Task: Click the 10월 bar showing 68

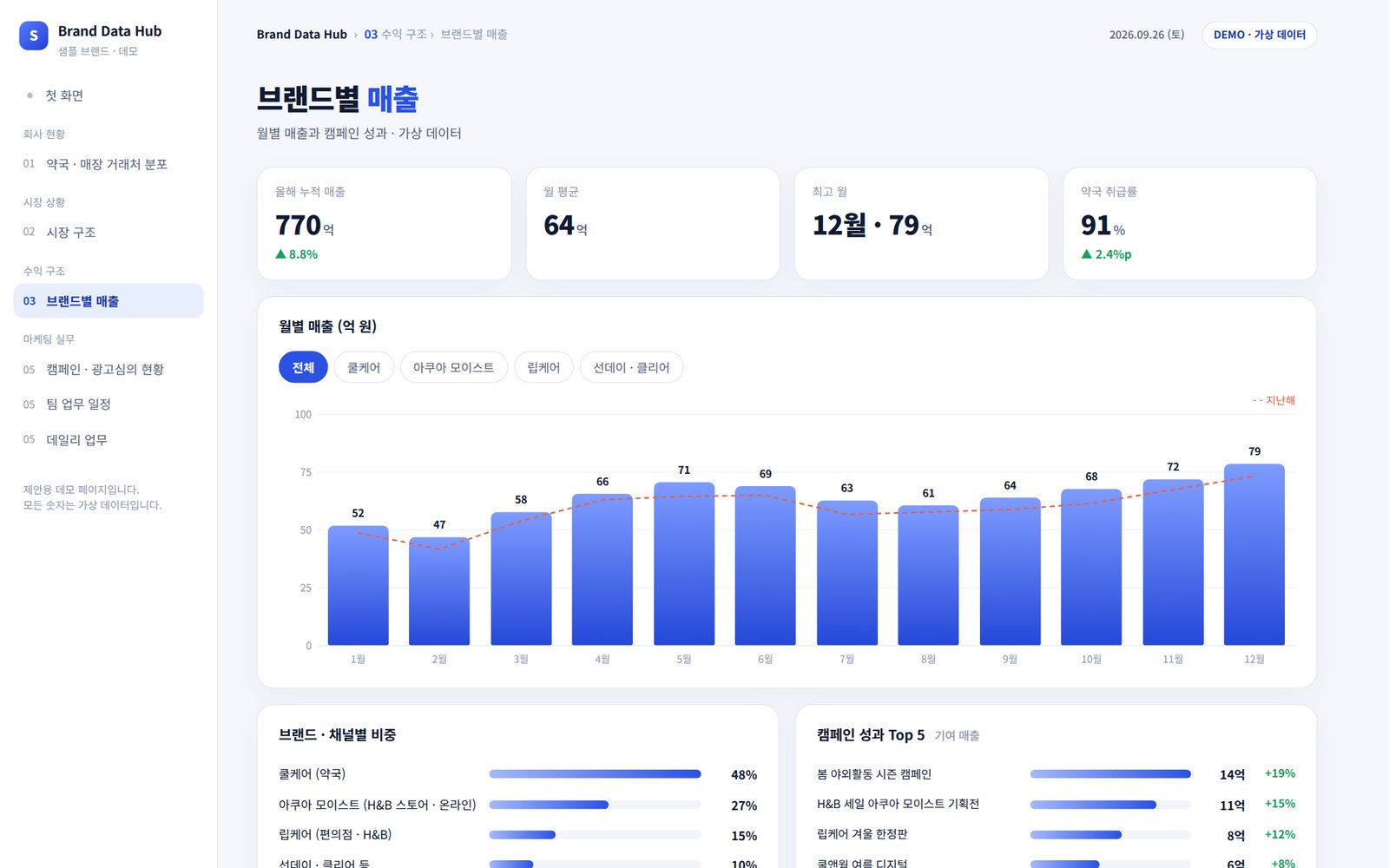Action: 1091,567
